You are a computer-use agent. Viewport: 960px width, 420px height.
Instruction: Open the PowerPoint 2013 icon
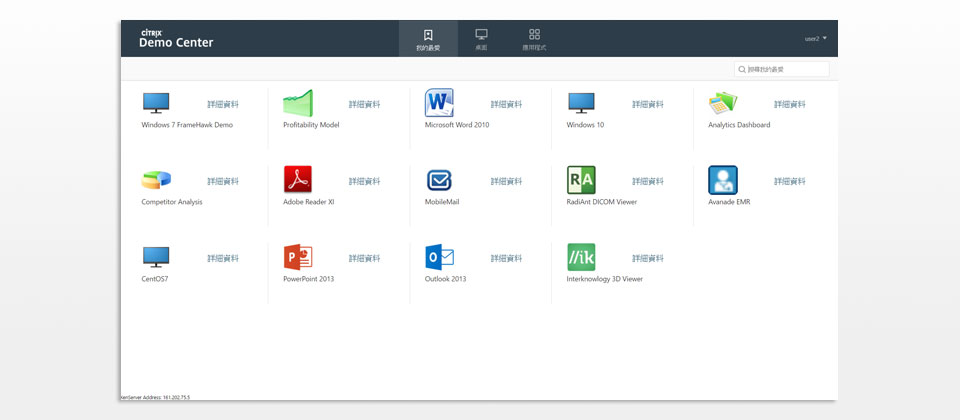pyautogui.click(x=298, y=256)
